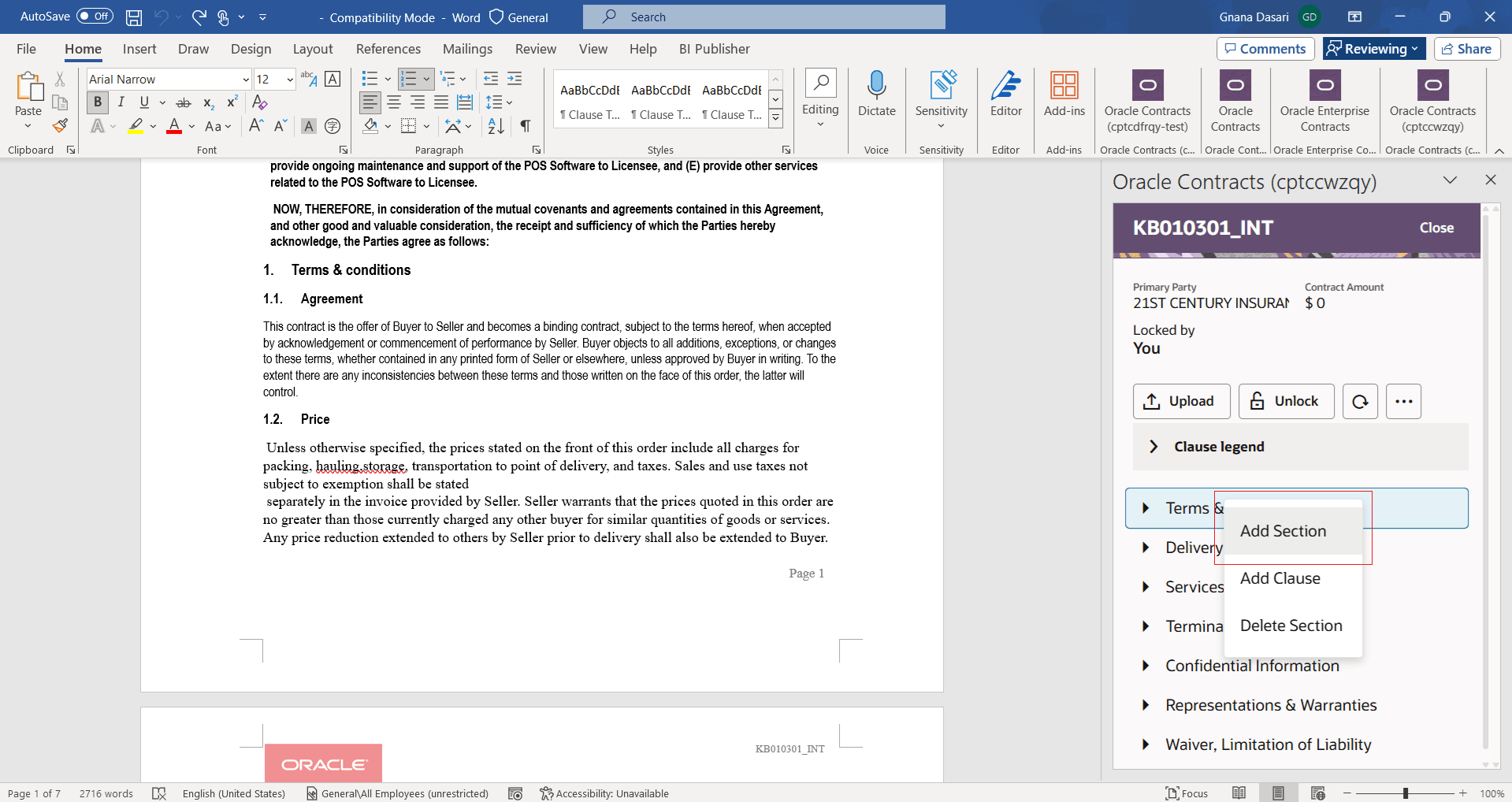Toggle numbered list formatting
1512x802 pixels.
[409, 79]
